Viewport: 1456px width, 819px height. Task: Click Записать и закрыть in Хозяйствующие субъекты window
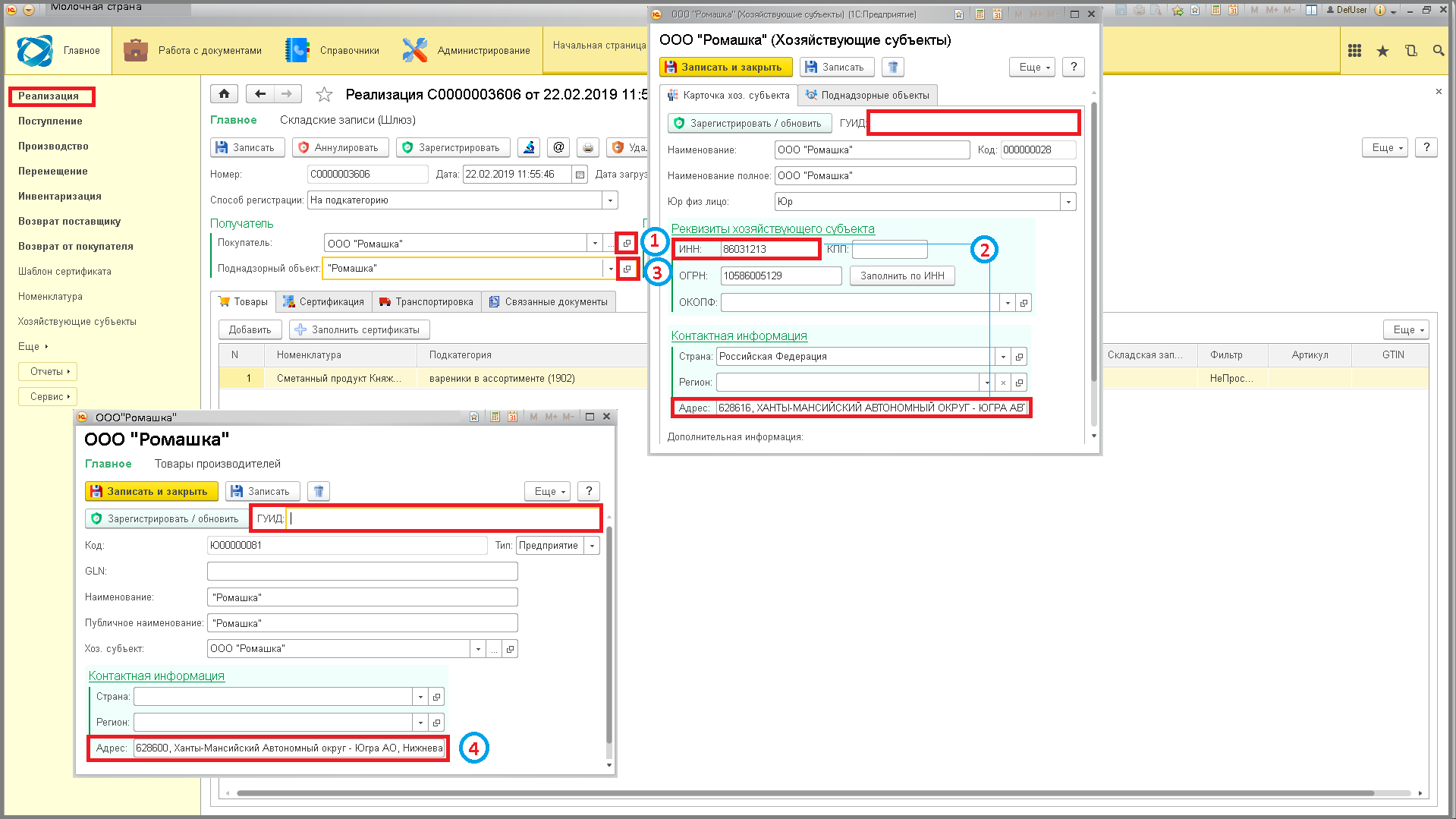(725, 67)
